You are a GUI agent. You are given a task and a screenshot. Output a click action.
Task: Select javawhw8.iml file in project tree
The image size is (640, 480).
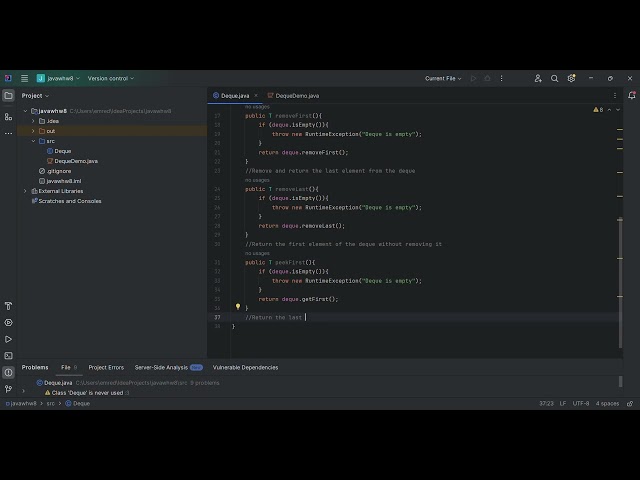[60, 181]
